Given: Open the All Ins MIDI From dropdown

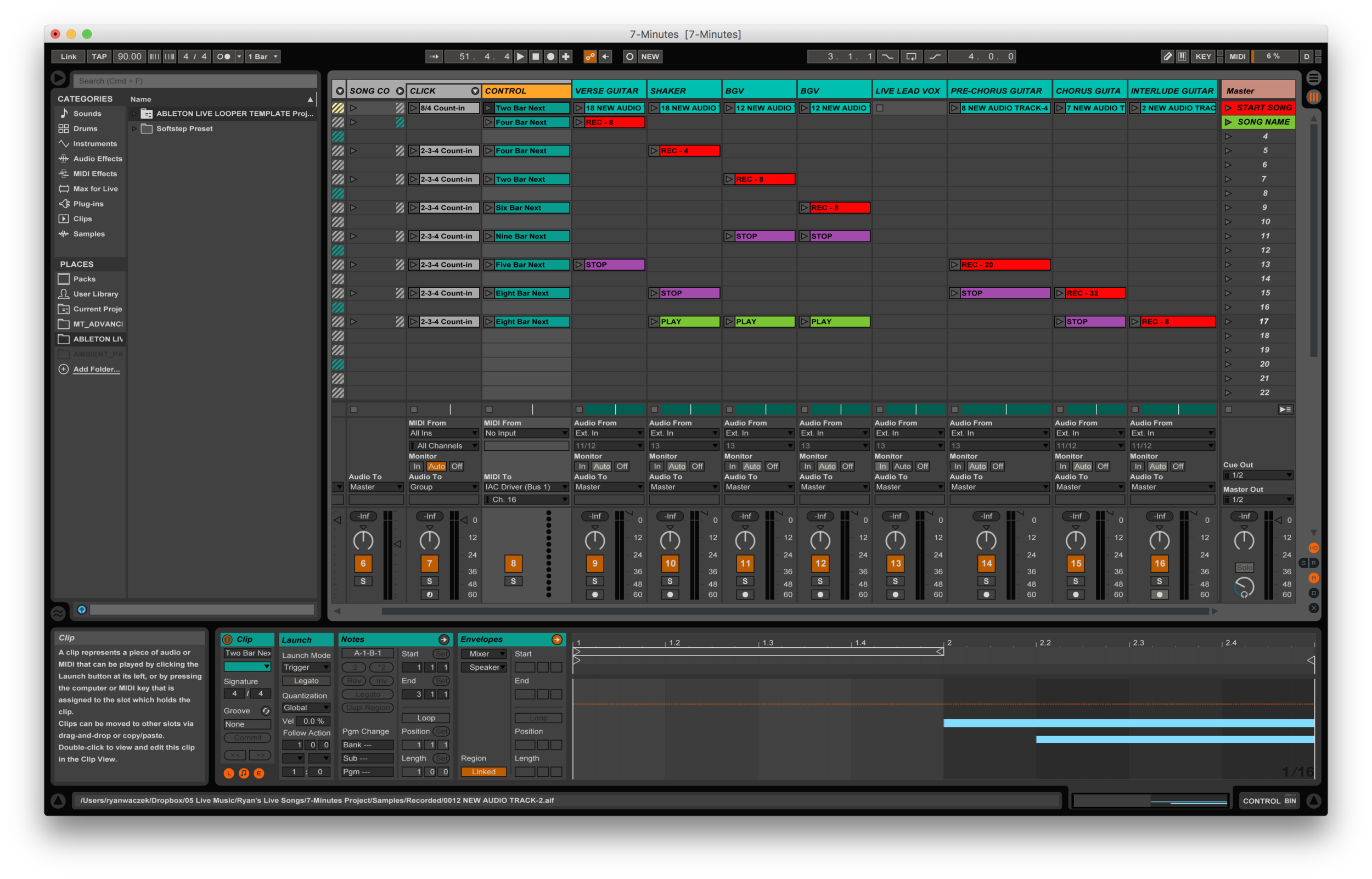Looking at the screenshot, I should (x=443, y=433).
